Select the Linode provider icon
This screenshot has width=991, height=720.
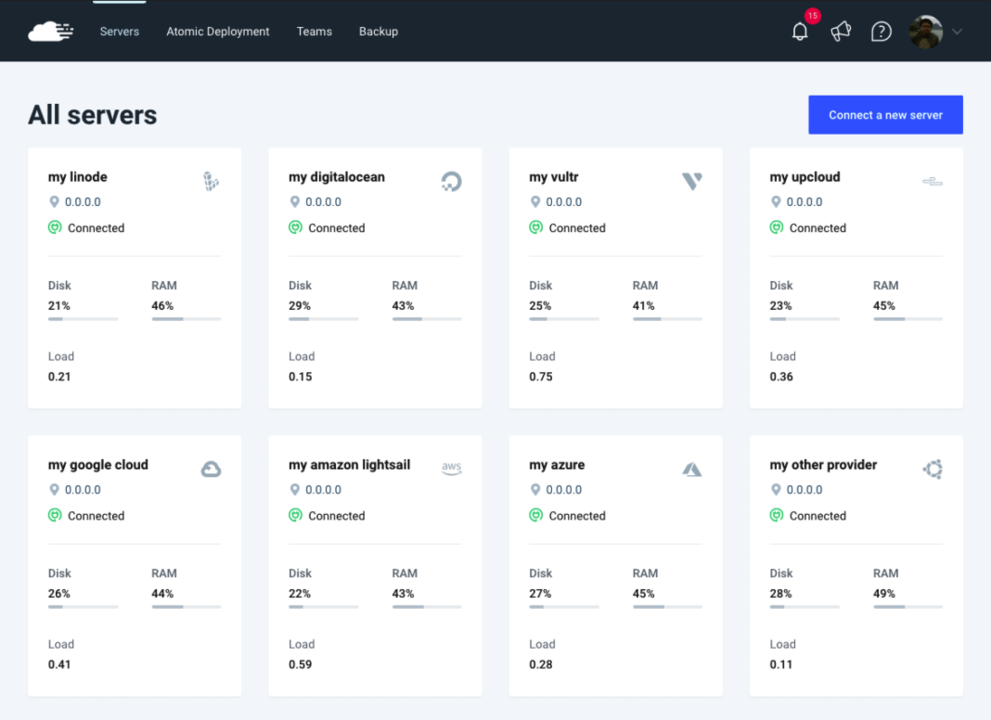(x=211, y=181)
